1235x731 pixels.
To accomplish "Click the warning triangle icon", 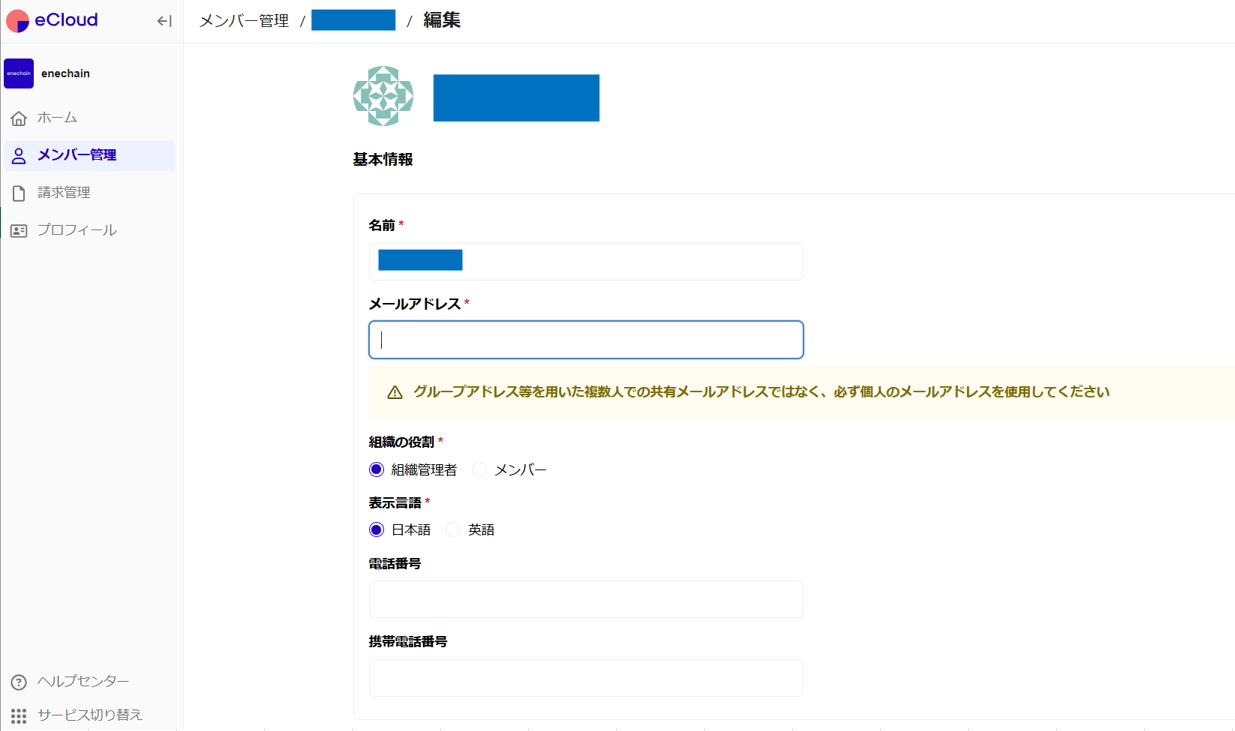I will 395,392.
